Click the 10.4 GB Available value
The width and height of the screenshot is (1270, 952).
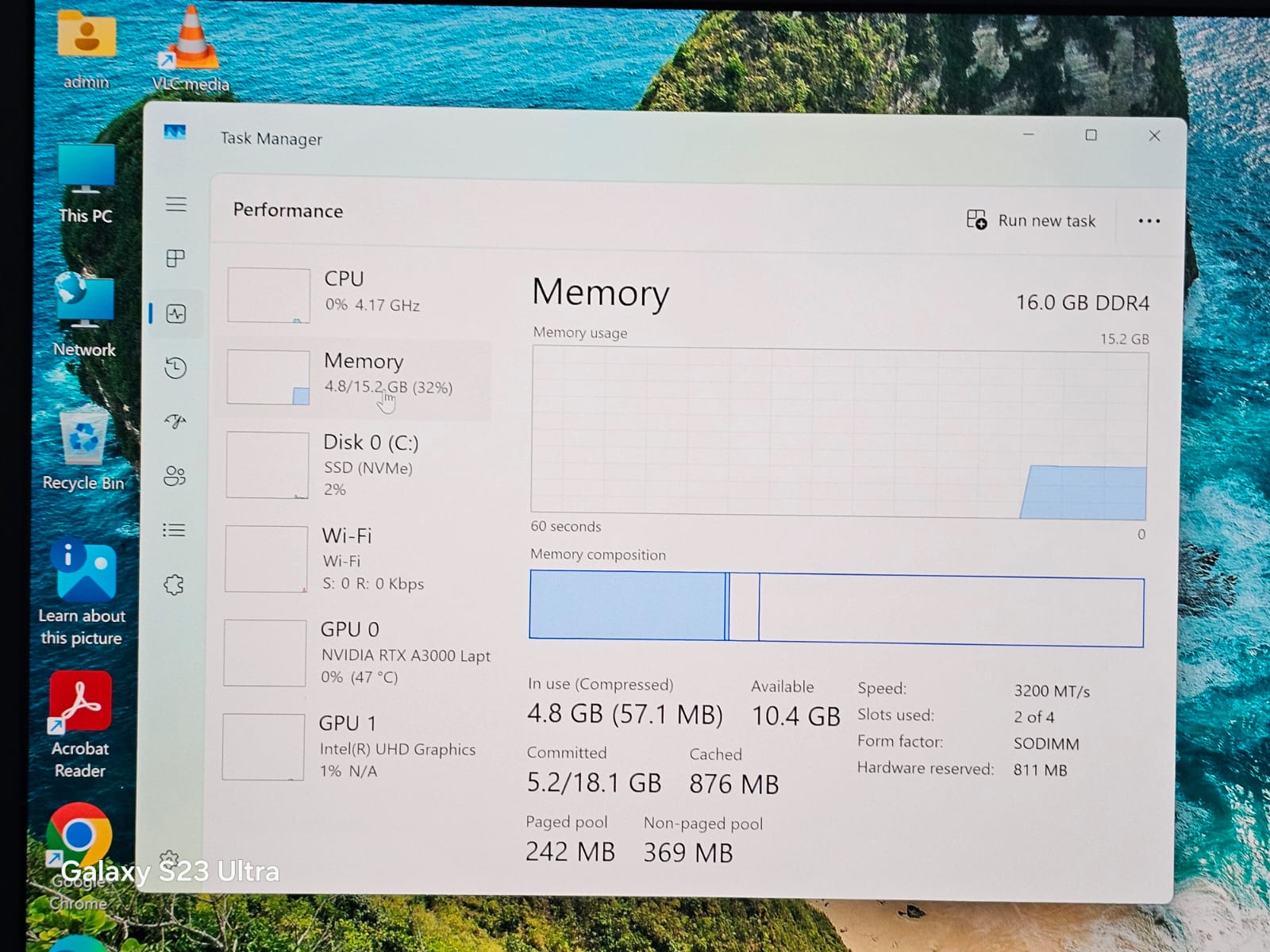795,716
